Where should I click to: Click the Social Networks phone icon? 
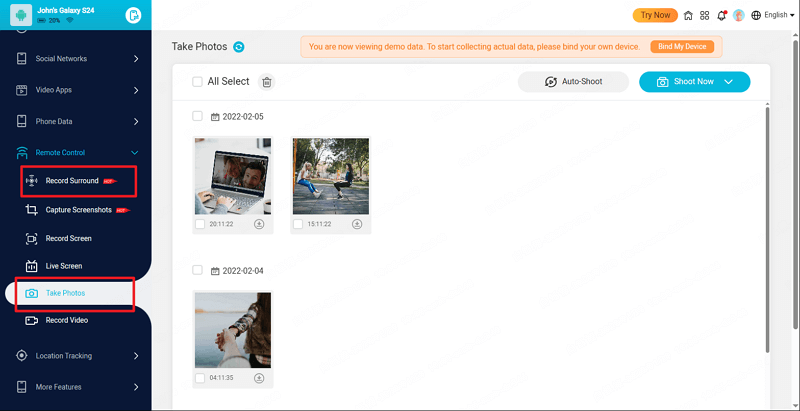[21, 59]
